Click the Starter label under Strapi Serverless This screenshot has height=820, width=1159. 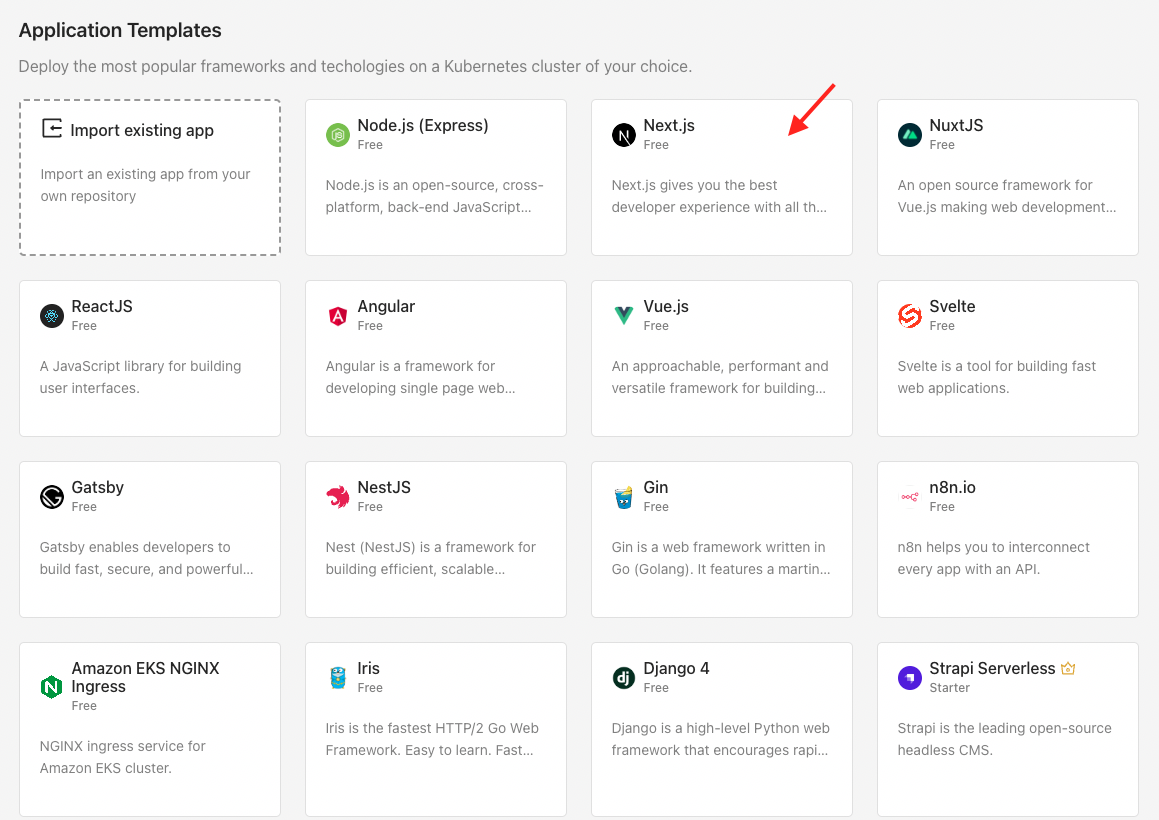pos(950,688)
